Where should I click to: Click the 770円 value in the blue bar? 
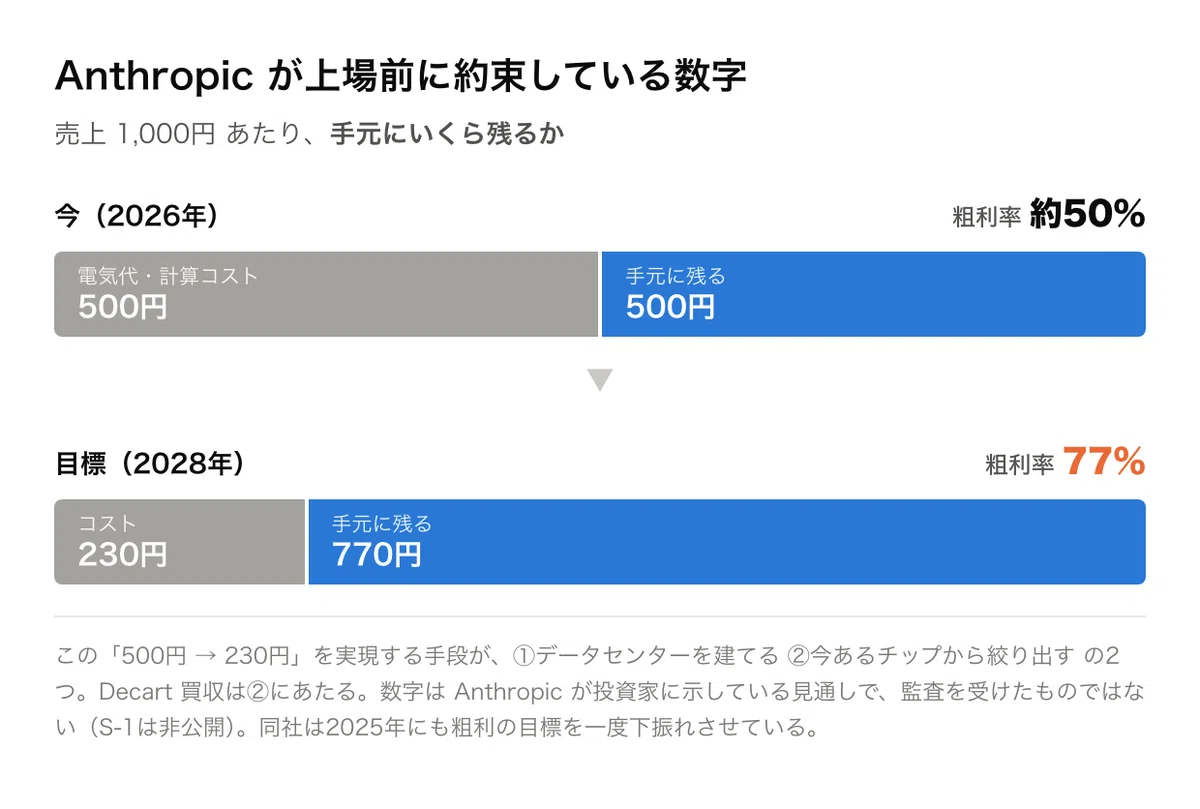[x=376, y=554]
